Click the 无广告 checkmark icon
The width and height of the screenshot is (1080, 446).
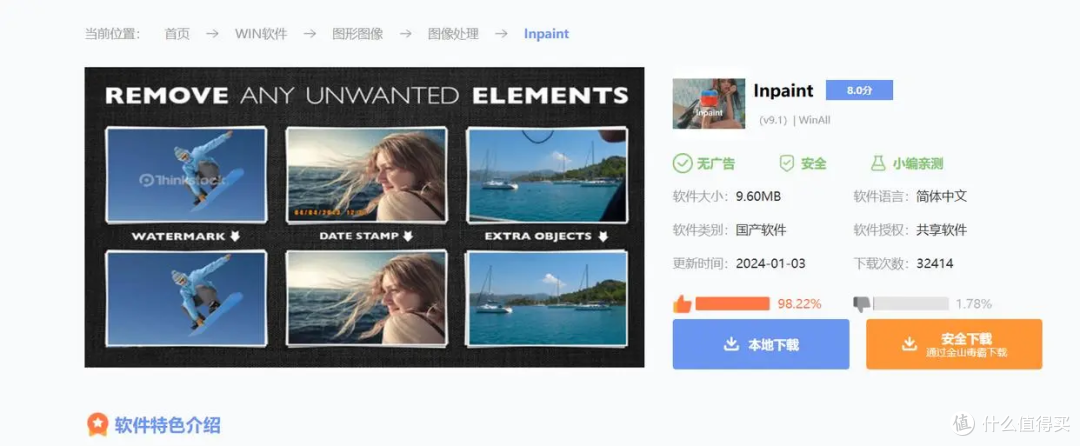(x=682, y=164)
